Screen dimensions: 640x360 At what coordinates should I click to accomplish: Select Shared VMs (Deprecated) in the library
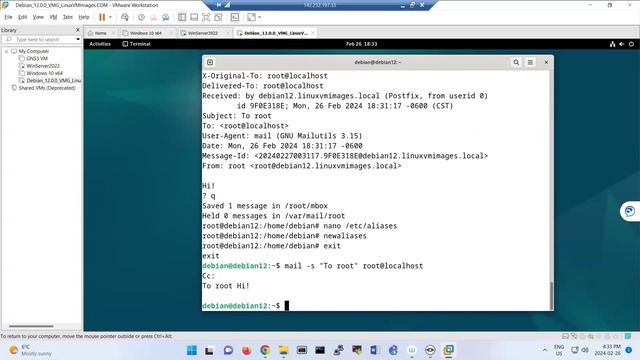click(x=43, y=88)
